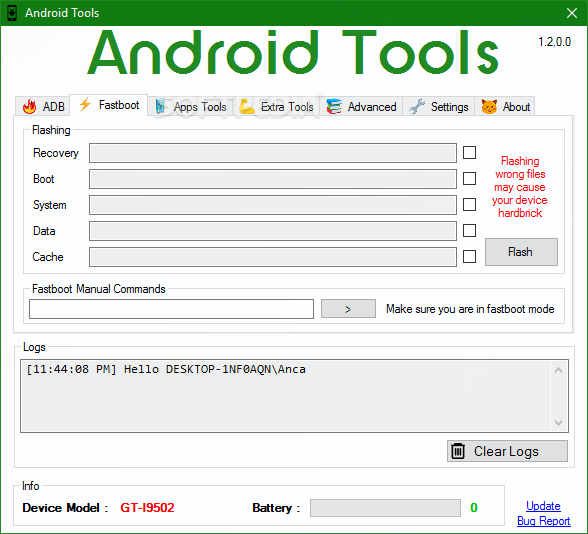Select the Fastboot tab label

click(x=119, y=105)
